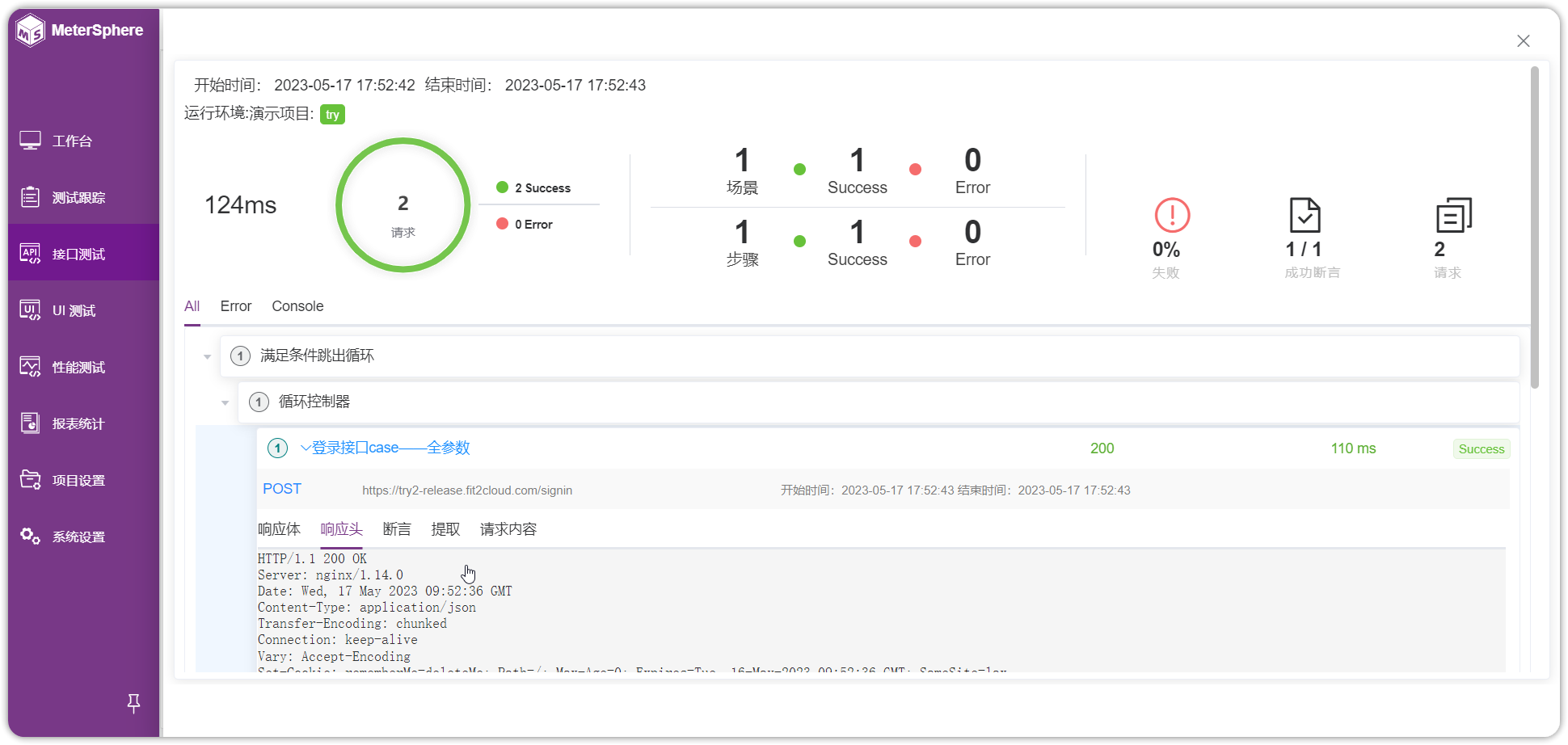Click the 循环控制器 row
This screenshot has width=1568, height=745.
point(879,402)
